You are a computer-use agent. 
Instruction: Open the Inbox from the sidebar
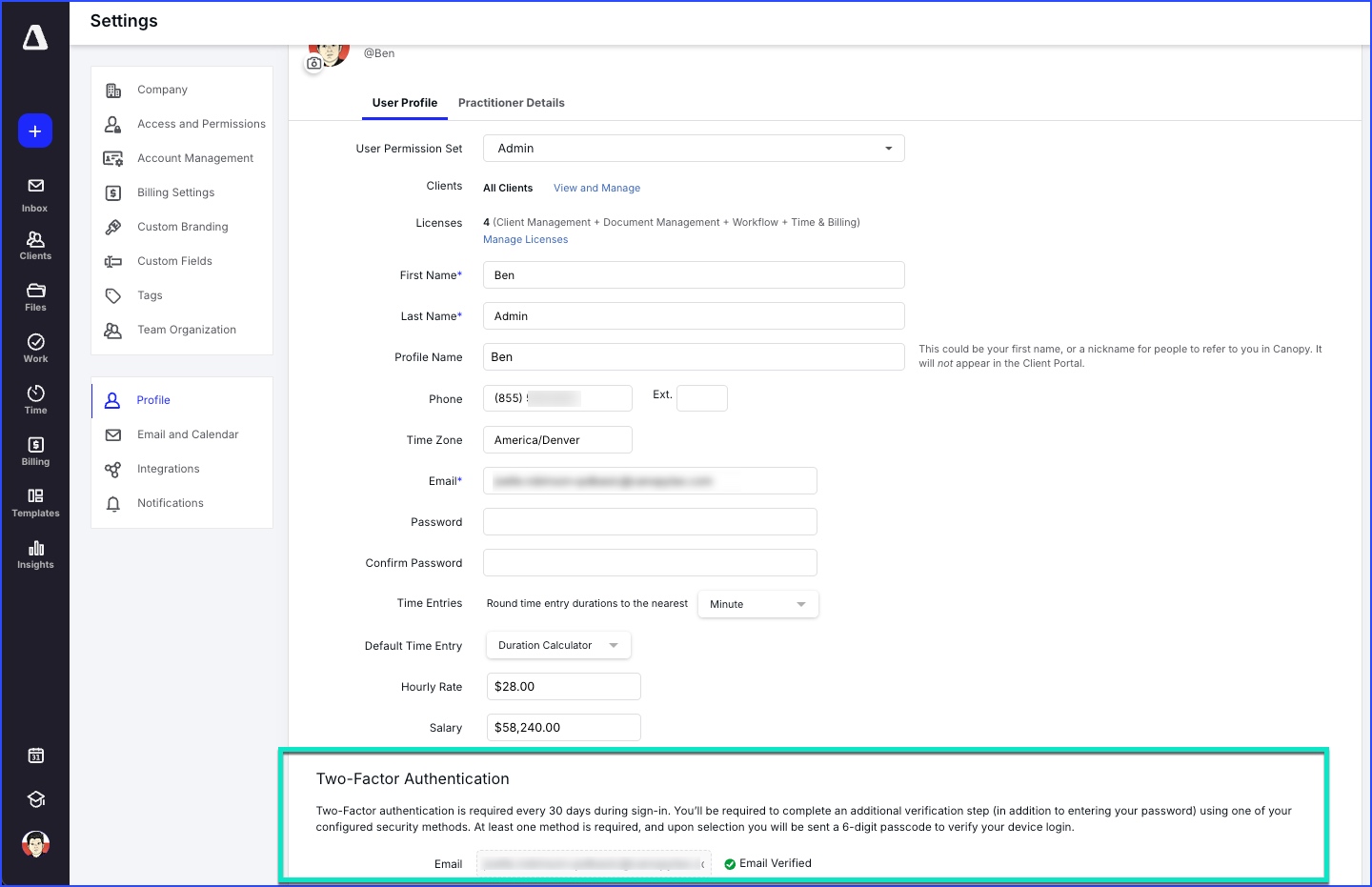coord(35,194)
